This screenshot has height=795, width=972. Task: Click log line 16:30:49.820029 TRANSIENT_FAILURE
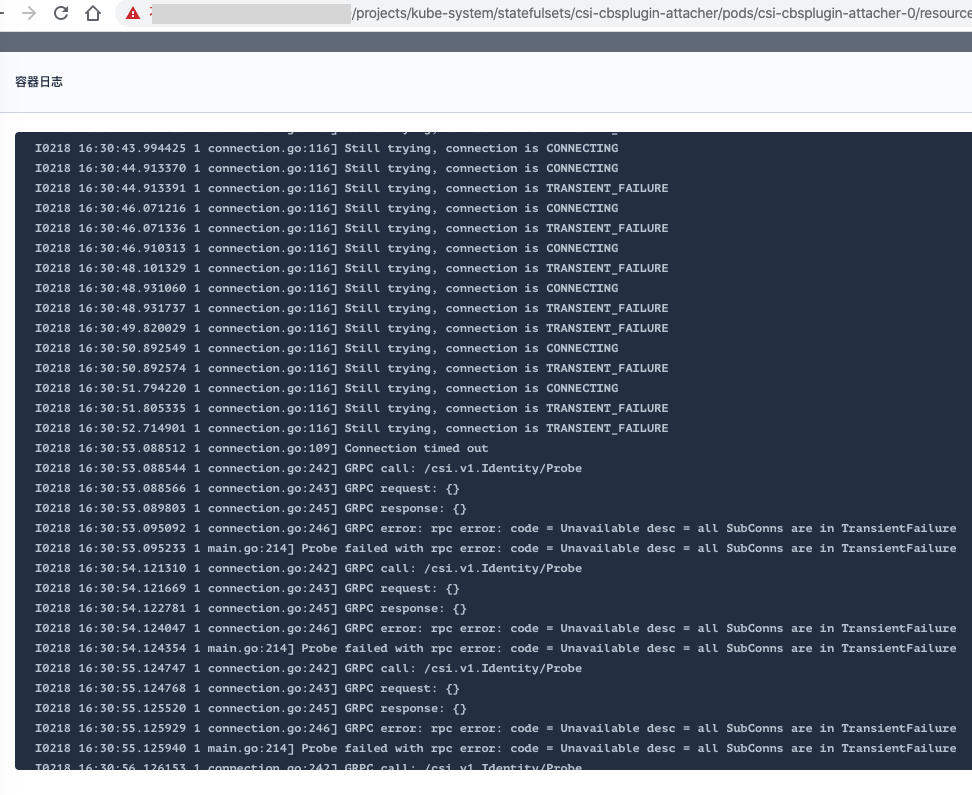tap(351, 328)
